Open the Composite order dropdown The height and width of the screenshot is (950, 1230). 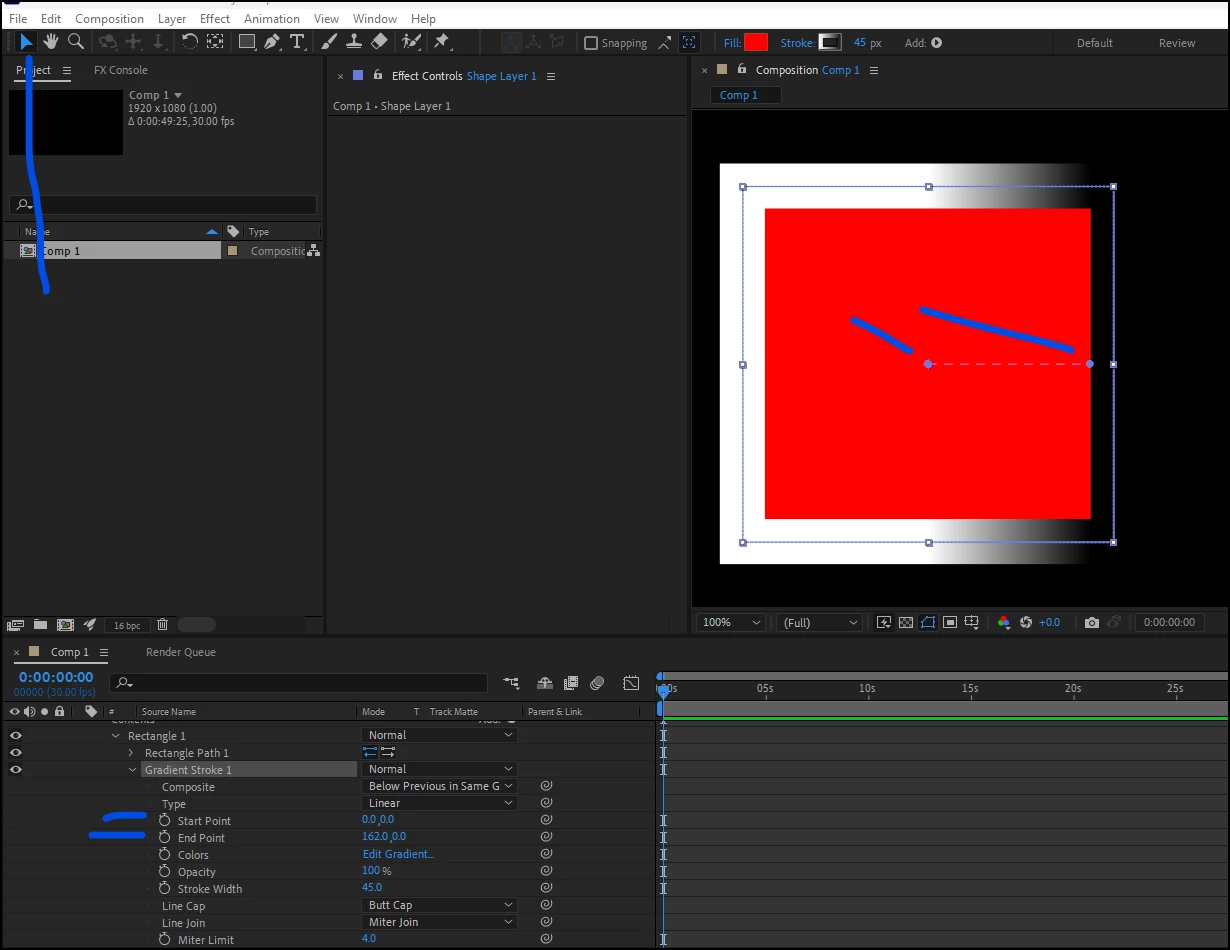click(x=439, y=786)
